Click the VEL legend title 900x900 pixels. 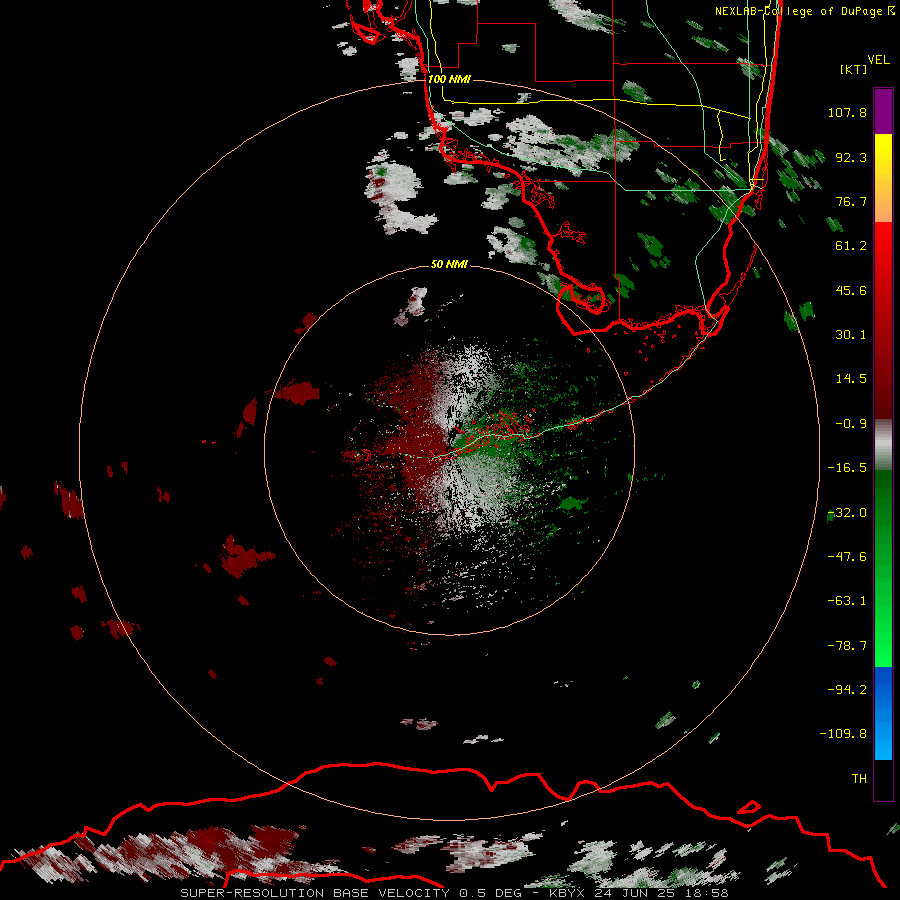(x=878, y=60)
